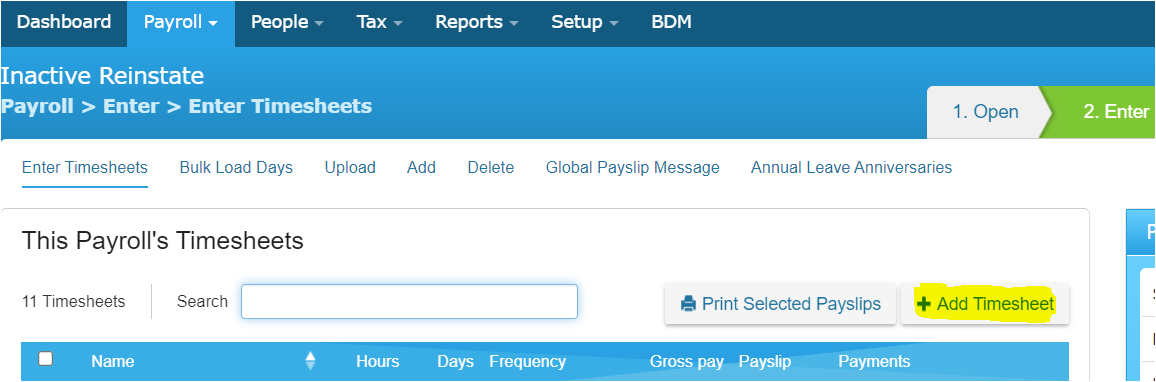Sort timesheets by Name column

pos(113,361)
